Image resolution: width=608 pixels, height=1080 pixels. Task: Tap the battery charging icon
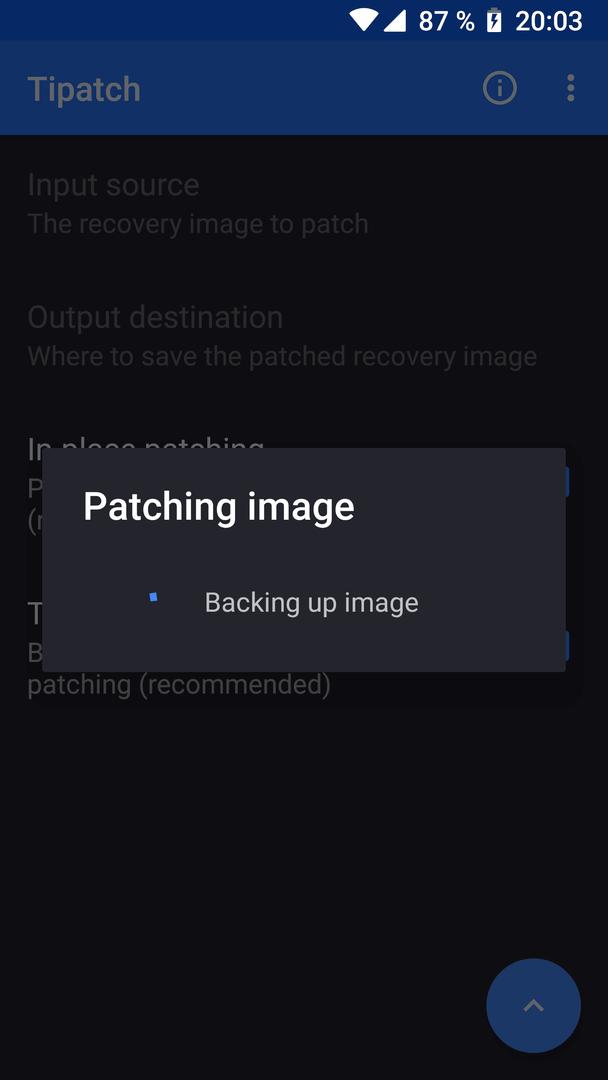tap(494, 21)
